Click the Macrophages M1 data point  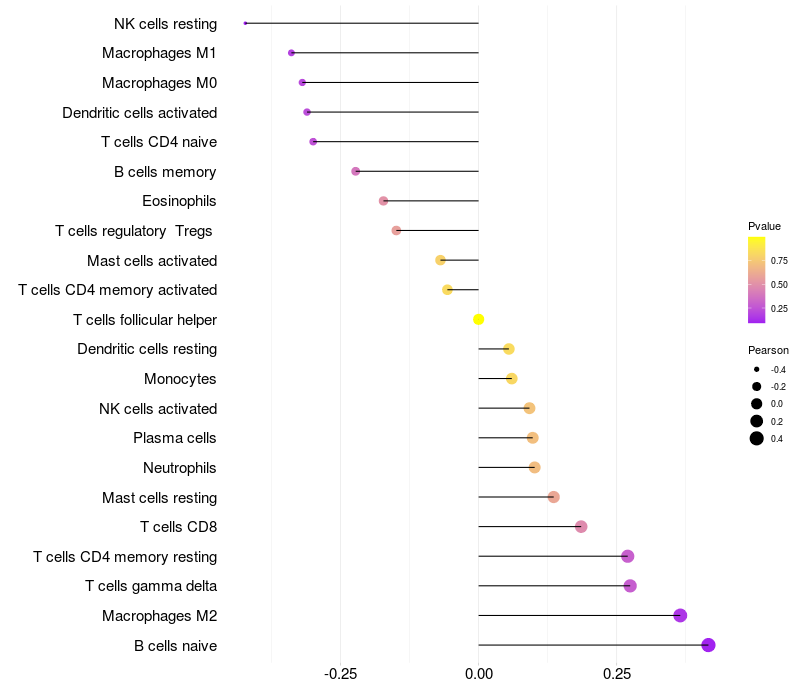pyautogui.click(x=291, y=53)
